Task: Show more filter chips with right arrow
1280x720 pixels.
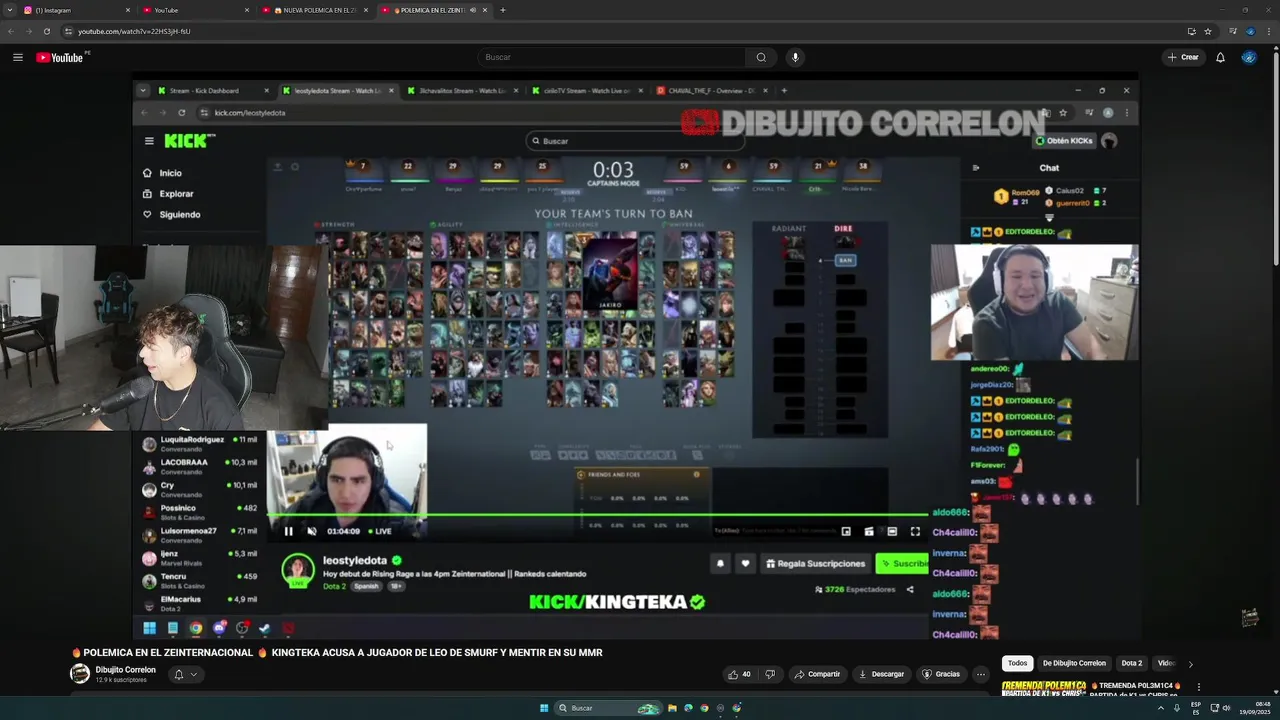Action: 1190,663
